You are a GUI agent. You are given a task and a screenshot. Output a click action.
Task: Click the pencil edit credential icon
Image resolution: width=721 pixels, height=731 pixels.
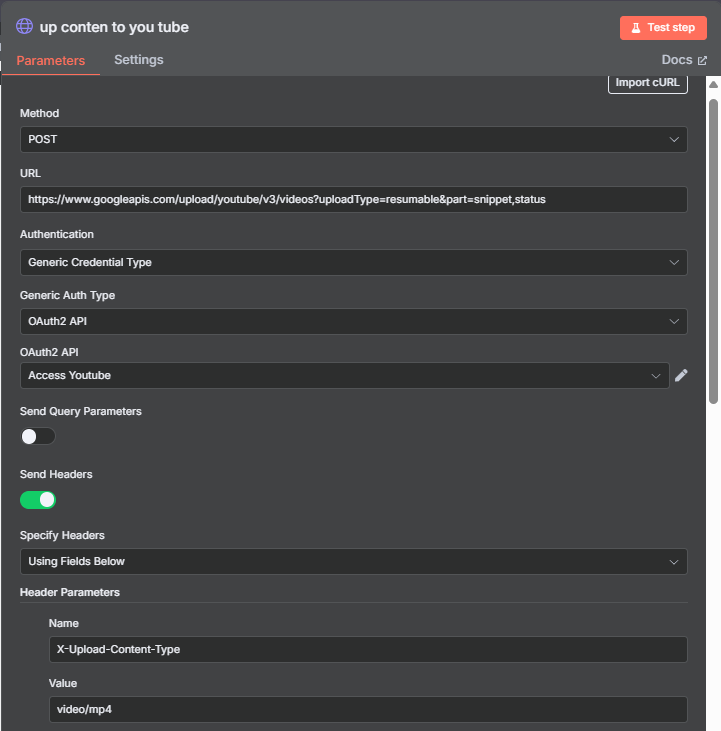click(x=681, y=375)
